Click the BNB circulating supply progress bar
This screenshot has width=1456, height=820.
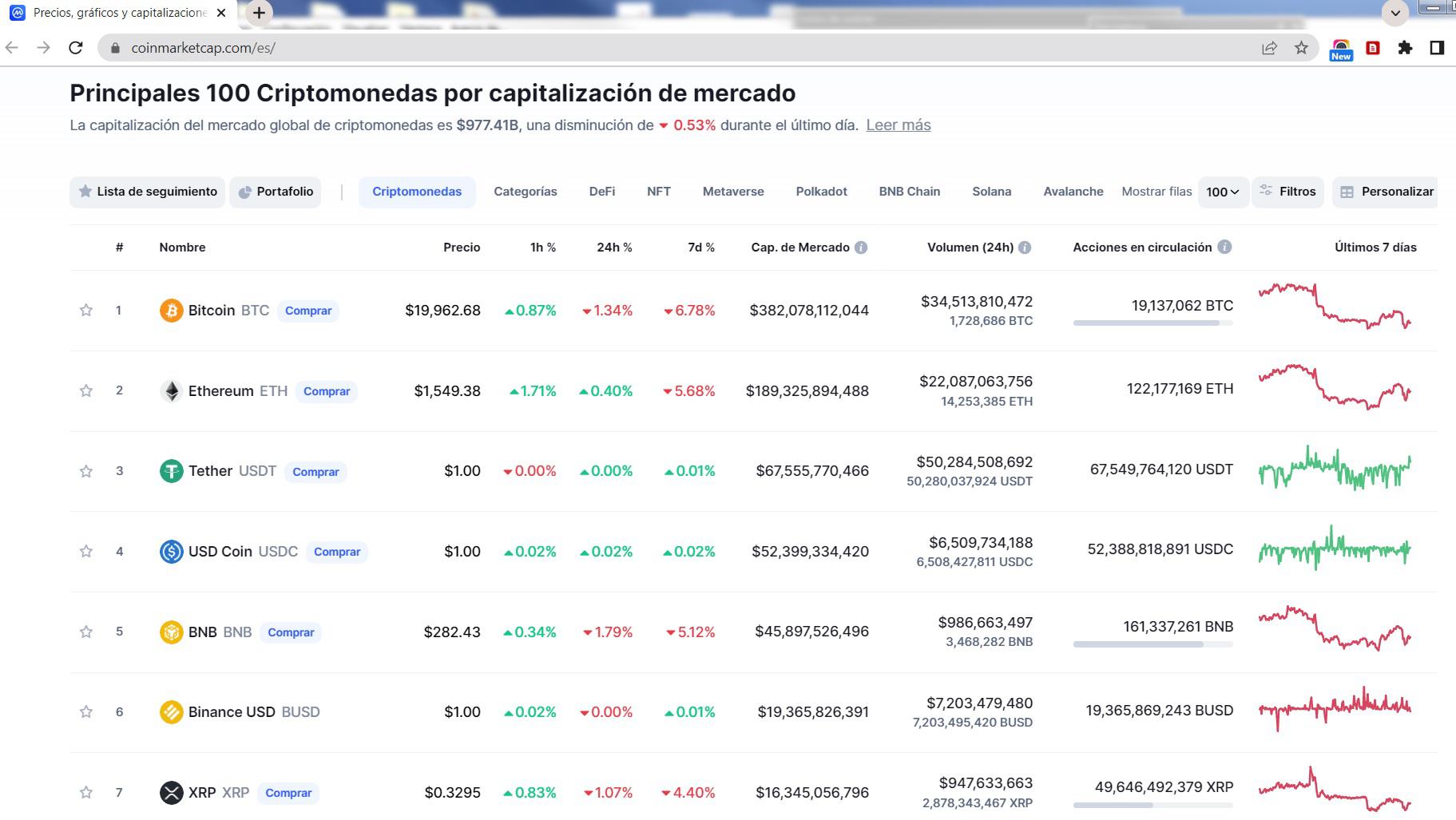[1153, 644]
